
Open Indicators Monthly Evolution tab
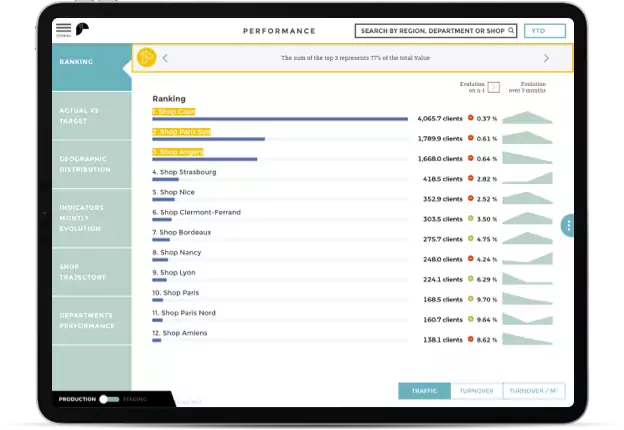(92, 218)
